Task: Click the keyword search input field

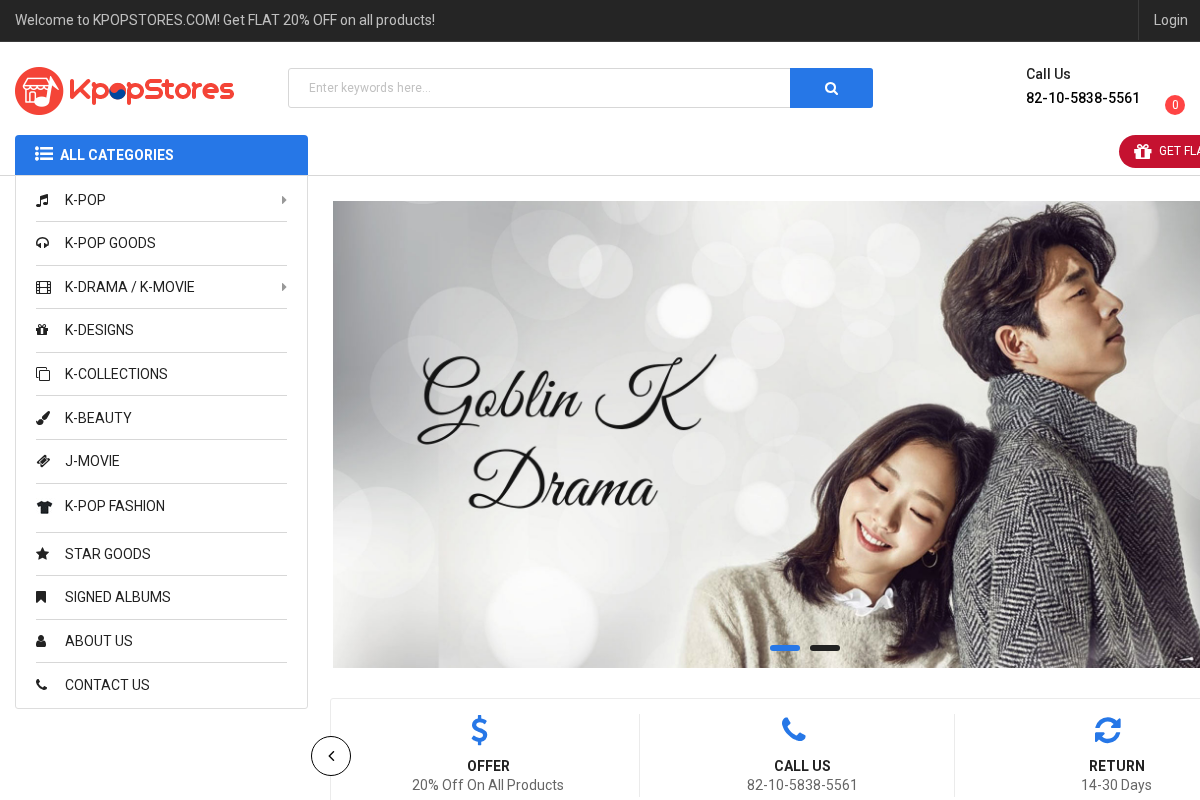Action: coord(539,88)
